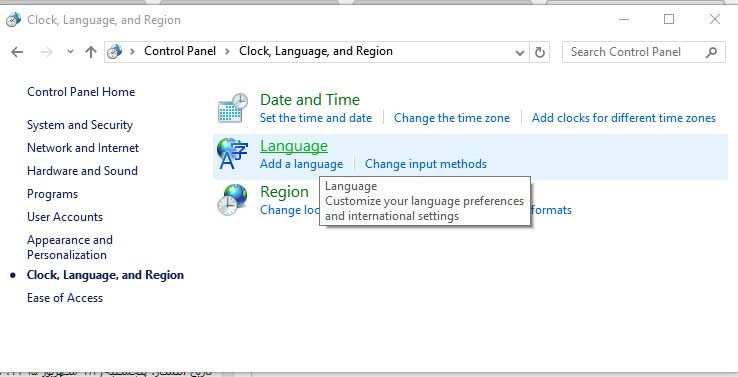This screenshot has width=738, height=377.
Task: Open the Language heading link
Action: coord(294,146)
